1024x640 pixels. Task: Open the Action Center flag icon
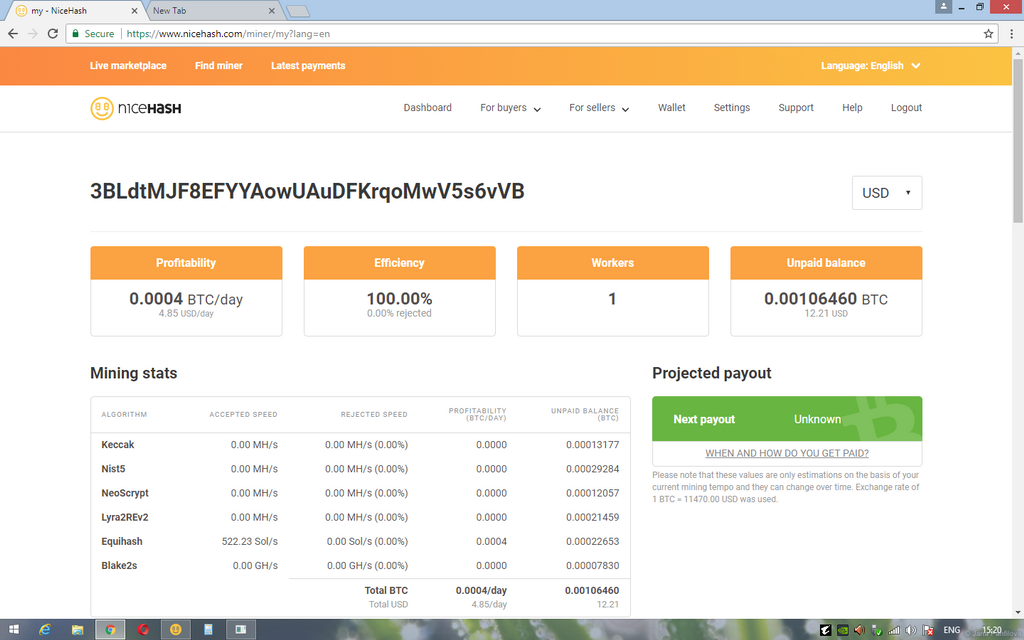click(928, 630)
